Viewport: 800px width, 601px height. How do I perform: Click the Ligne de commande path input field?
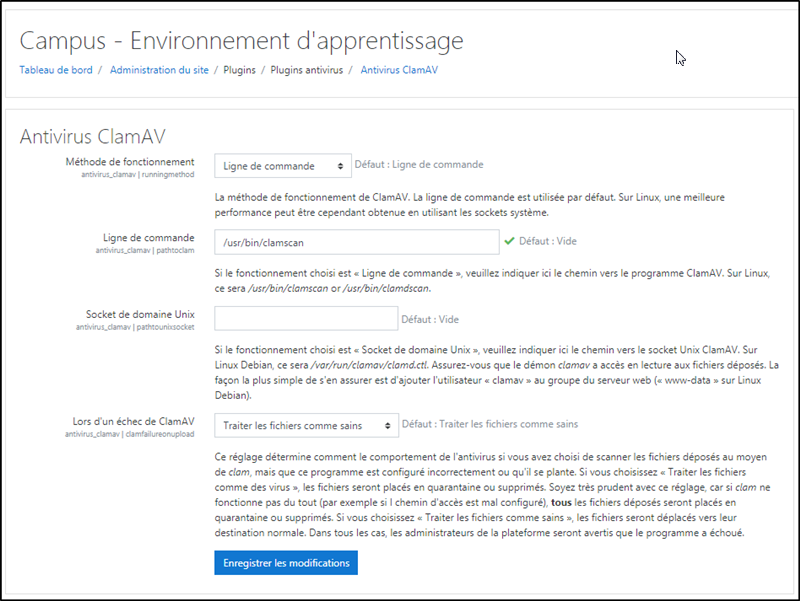[356, 242]
